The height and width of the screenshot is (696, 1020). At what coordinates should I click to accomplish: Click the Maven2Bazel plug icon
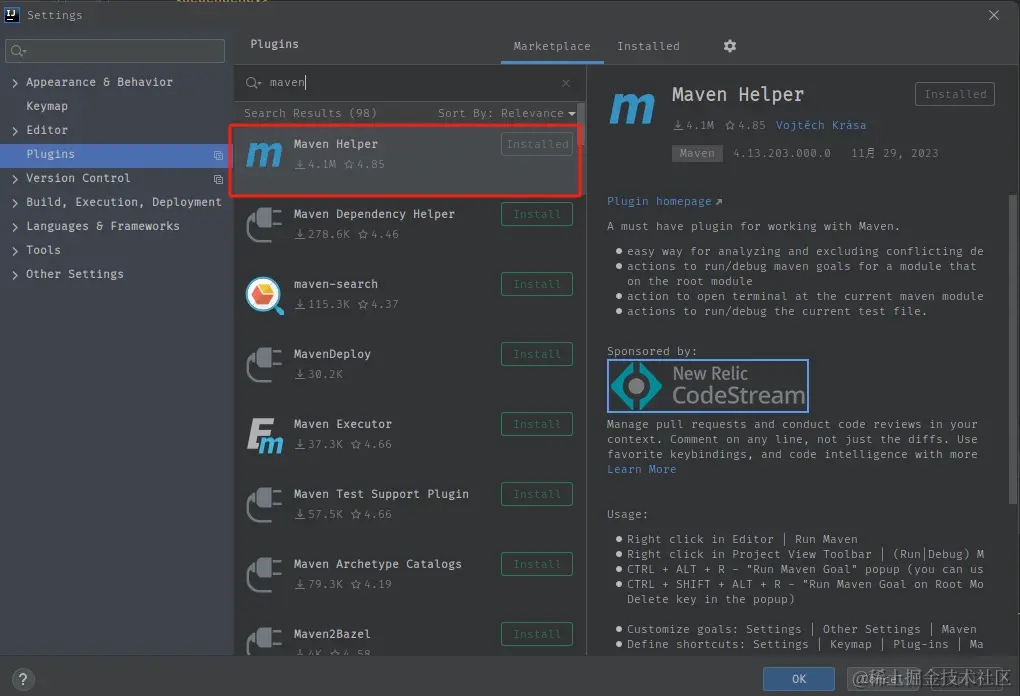(264, 641)
